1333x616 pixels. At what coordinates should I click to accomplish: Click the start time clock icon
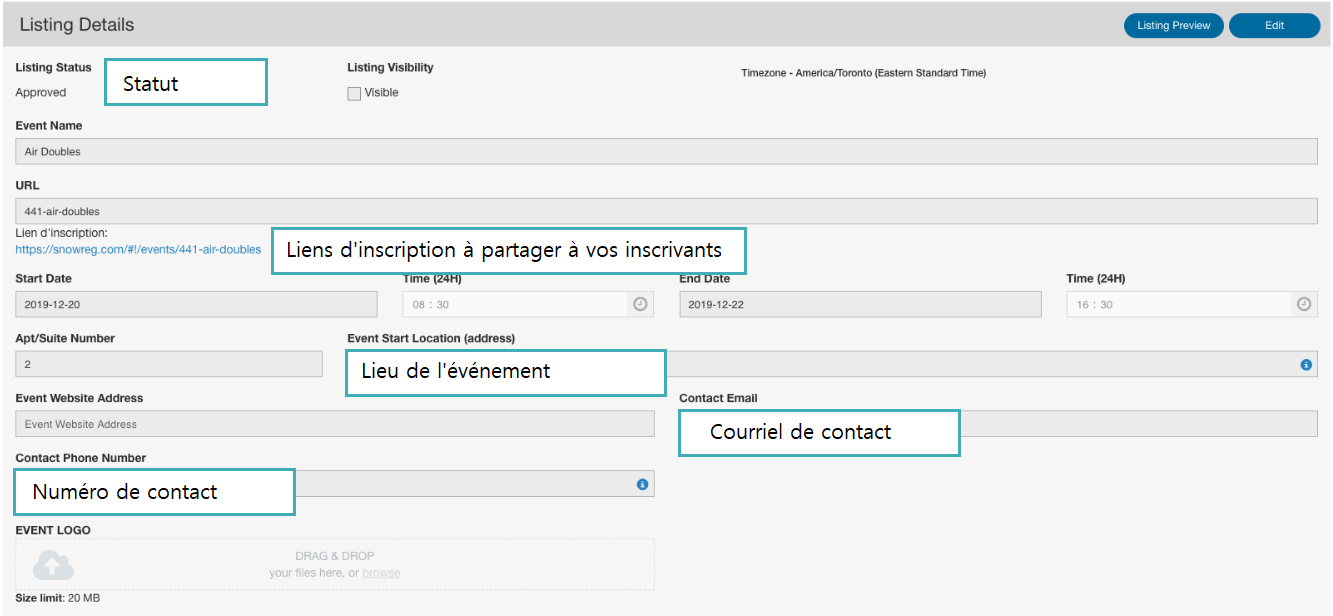tap(641, 304)
